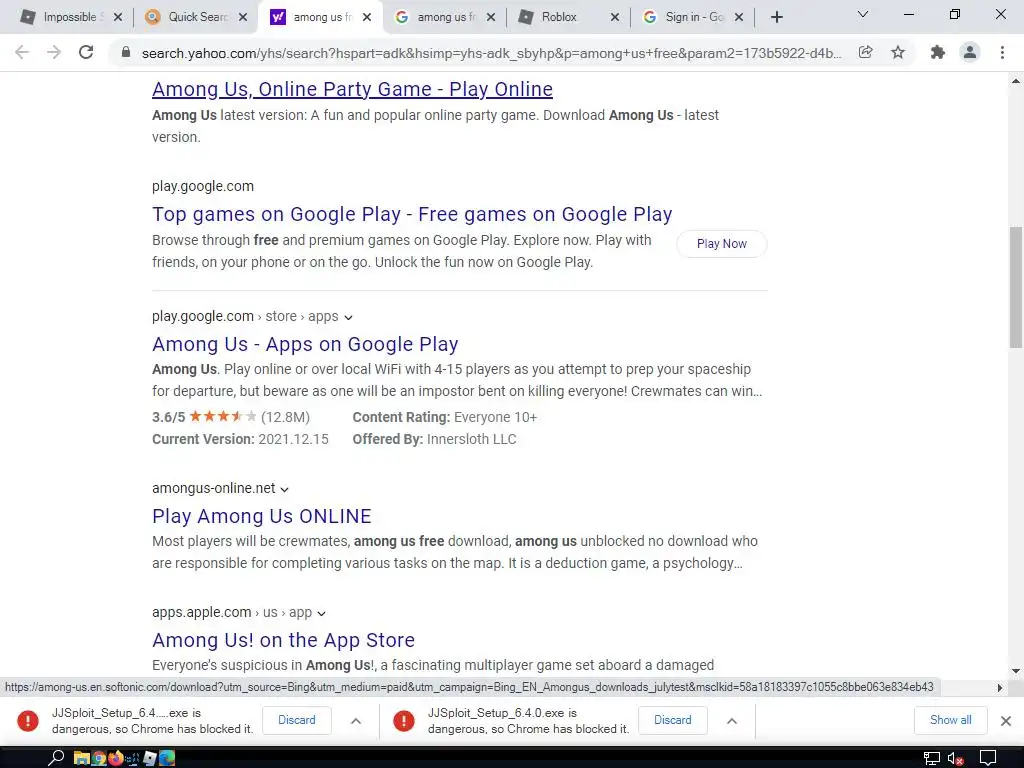Close the Impossible tab
The height and width of the screenshot is (768, 1024).
click(118, 17)
